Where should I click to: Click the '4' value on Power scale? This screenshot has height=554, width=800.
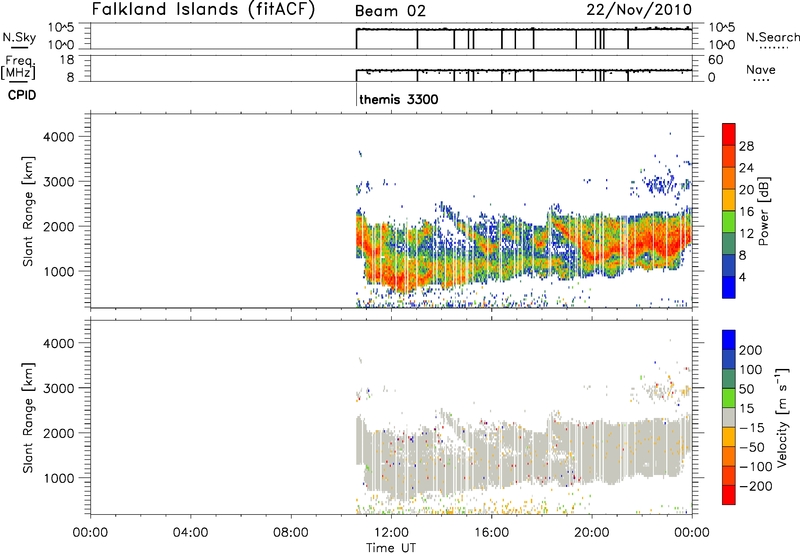click(742, 278)
